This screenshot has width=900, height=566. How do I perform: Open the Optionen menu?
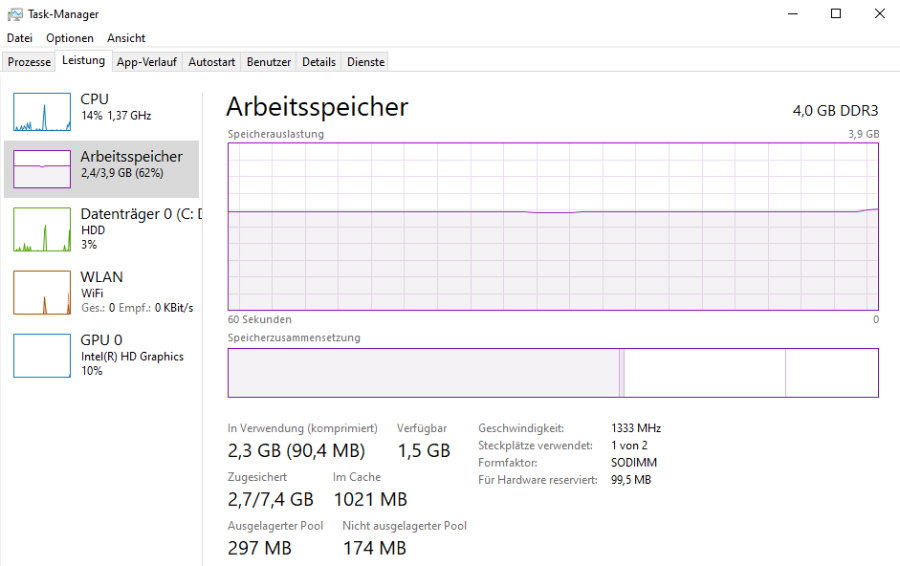pos(70,38)
